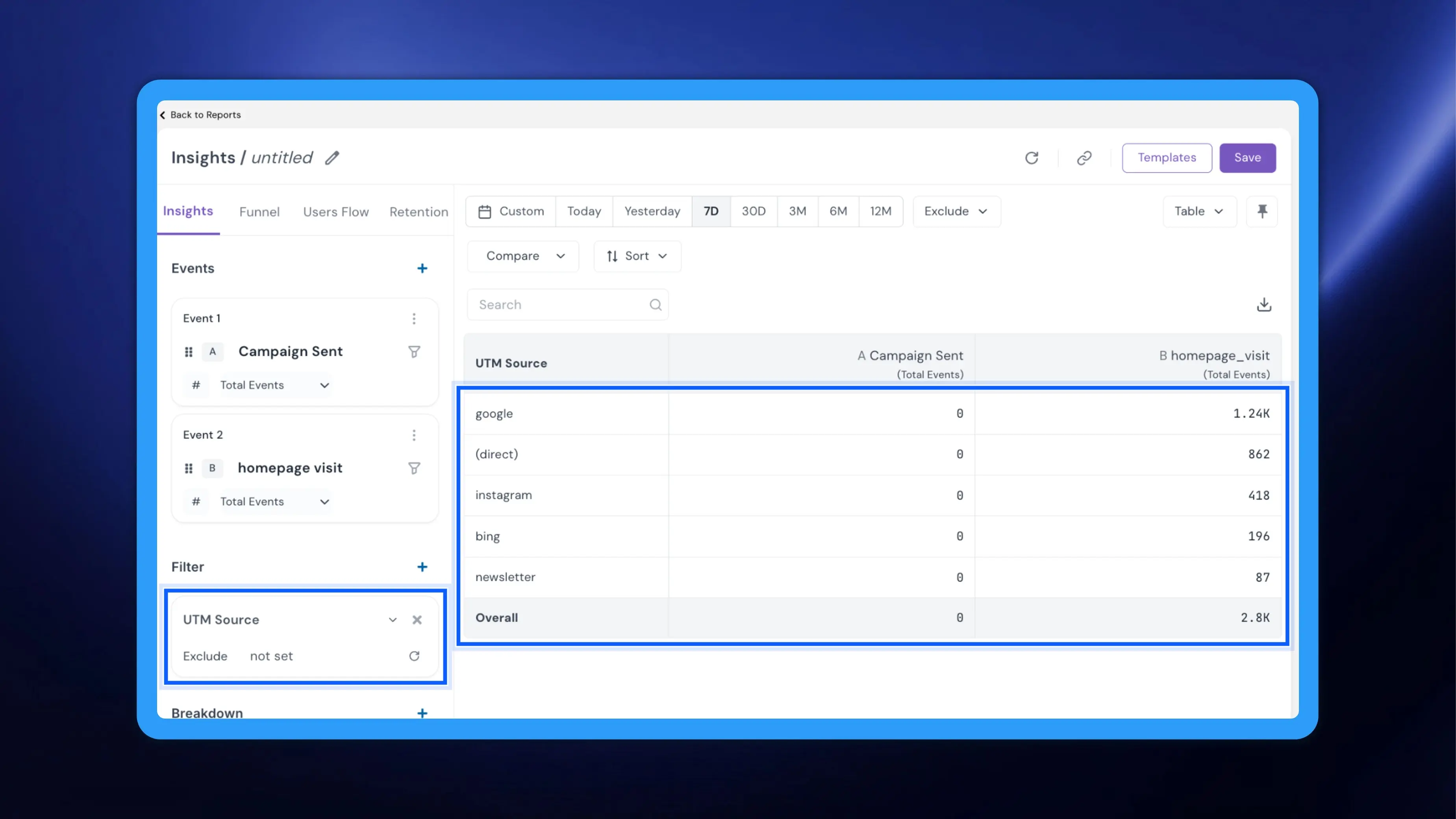The width and height of the screenshot is (1456, 819).
Task: Change the Exclude operator in UTM Source filter
Action: (205, 656)
